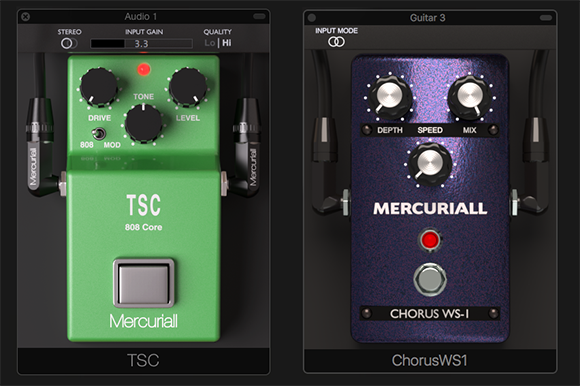Toggle INPUT MODE icon in Chorus plugin

pos(336,42)
